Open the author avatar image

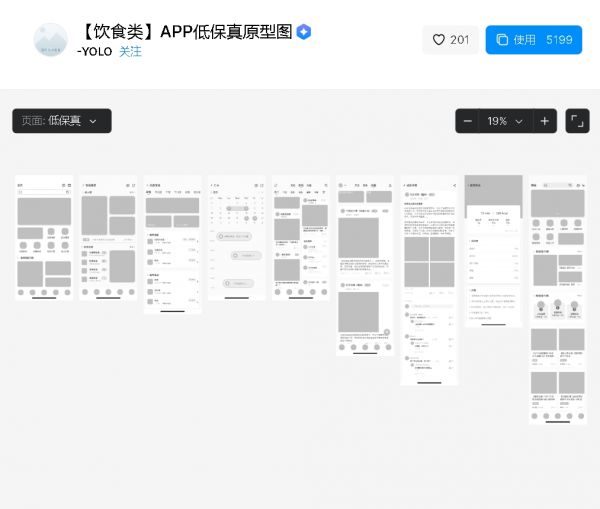click(50, 40)
